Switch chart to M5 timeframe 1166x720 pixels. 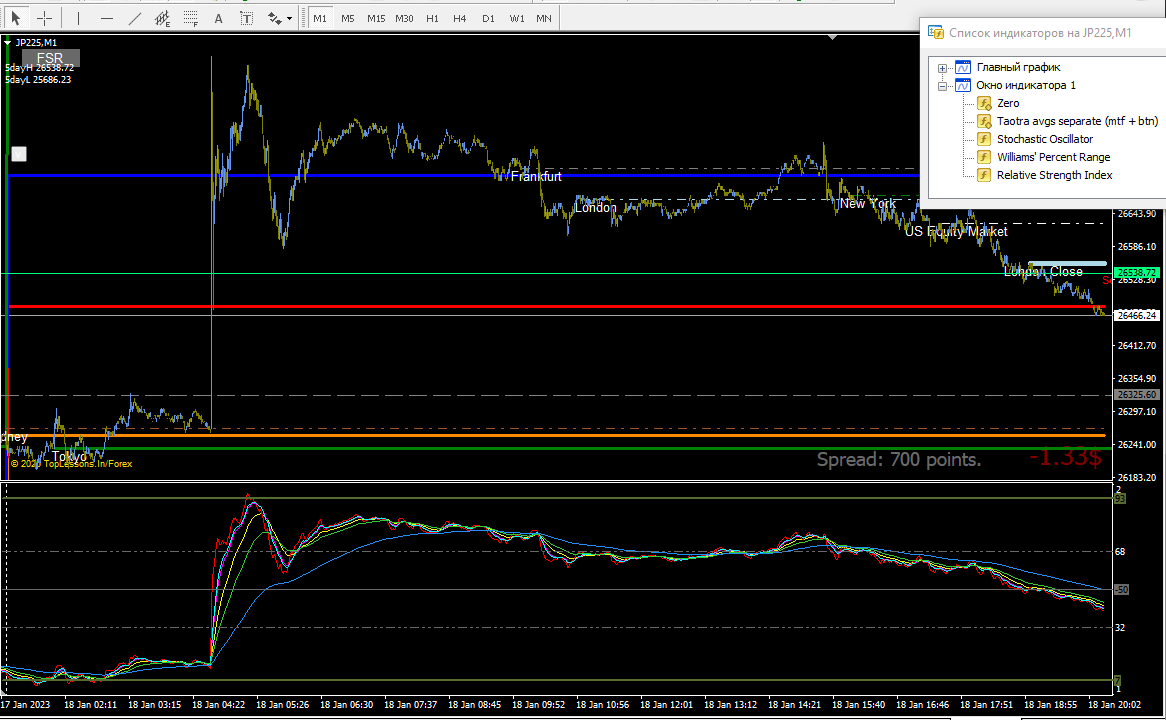click(x=347, y=18)
